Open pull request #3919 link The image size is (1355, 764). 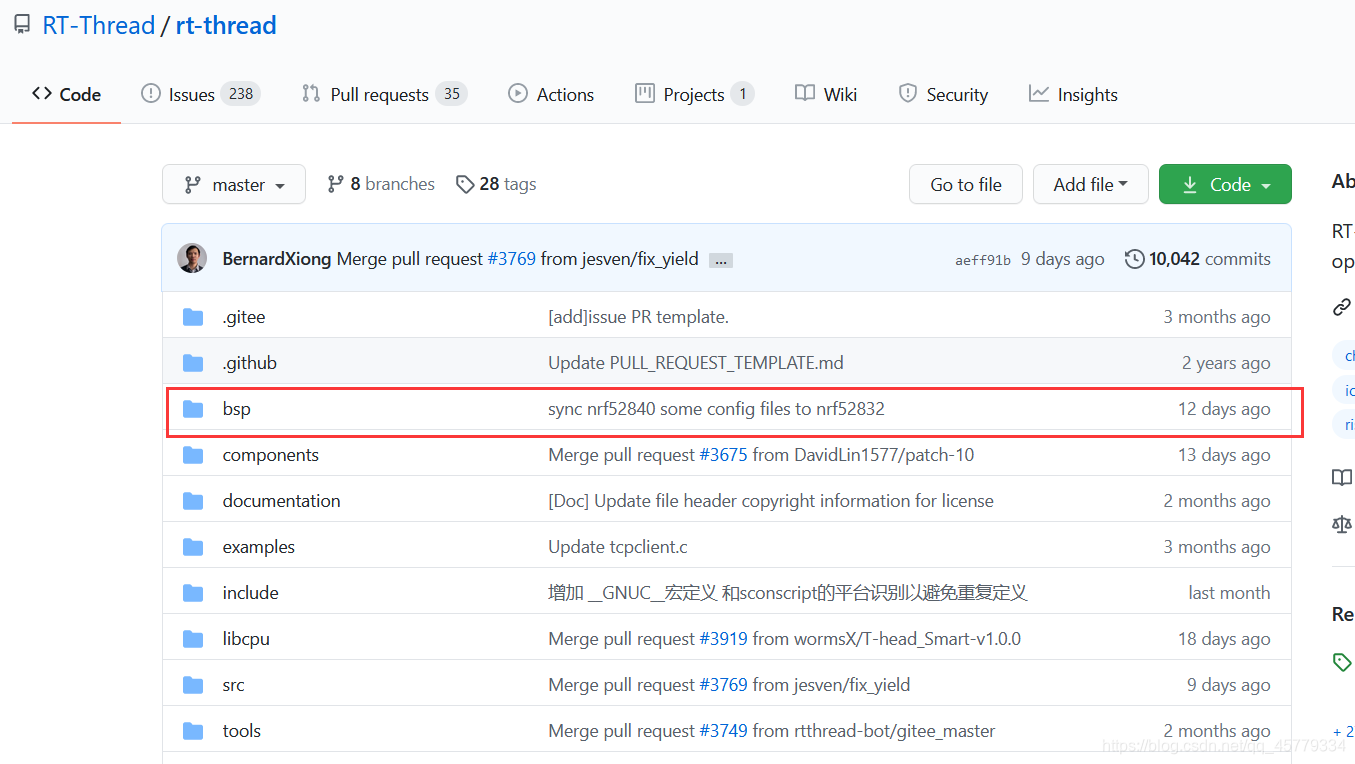(723, 639)
